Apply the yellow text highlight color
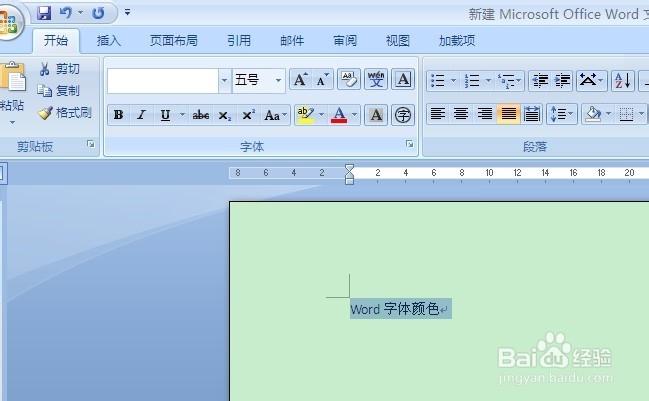Viewport: 649px width, 401px height. [x=305, y=115]
